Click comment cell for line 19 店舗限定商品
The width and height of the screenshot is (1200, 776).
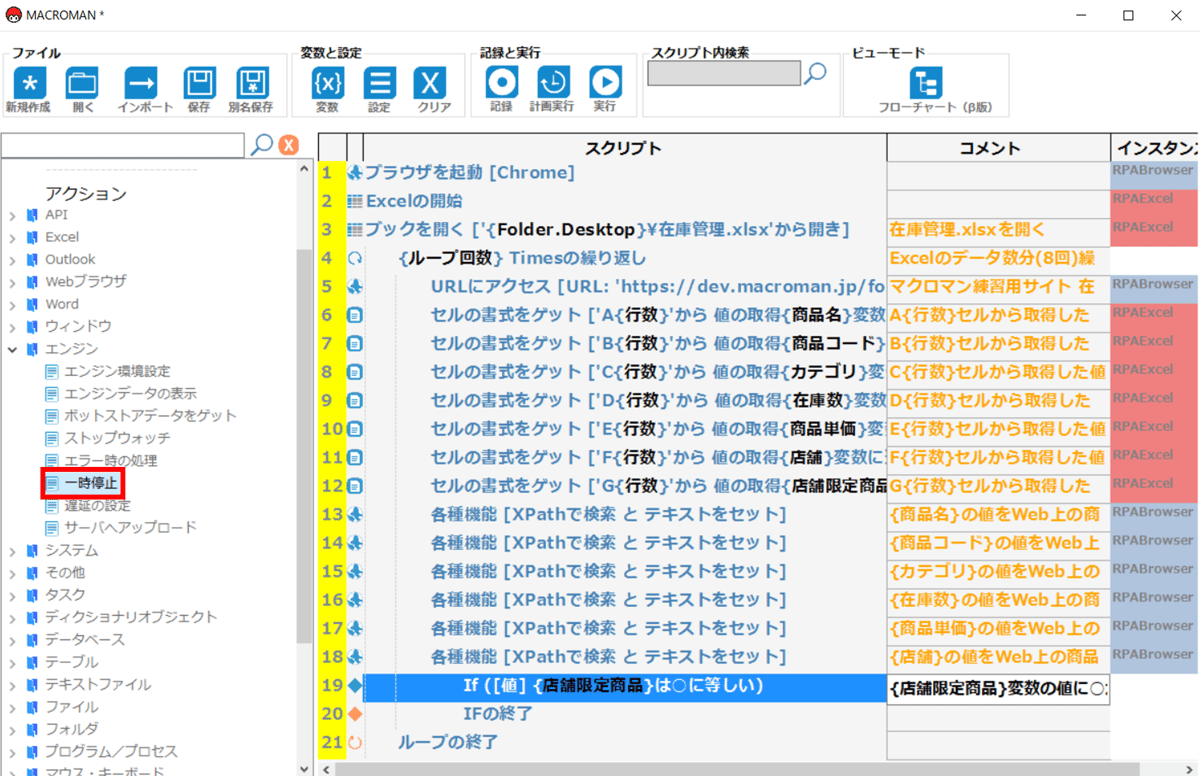(x=998, y=690)
